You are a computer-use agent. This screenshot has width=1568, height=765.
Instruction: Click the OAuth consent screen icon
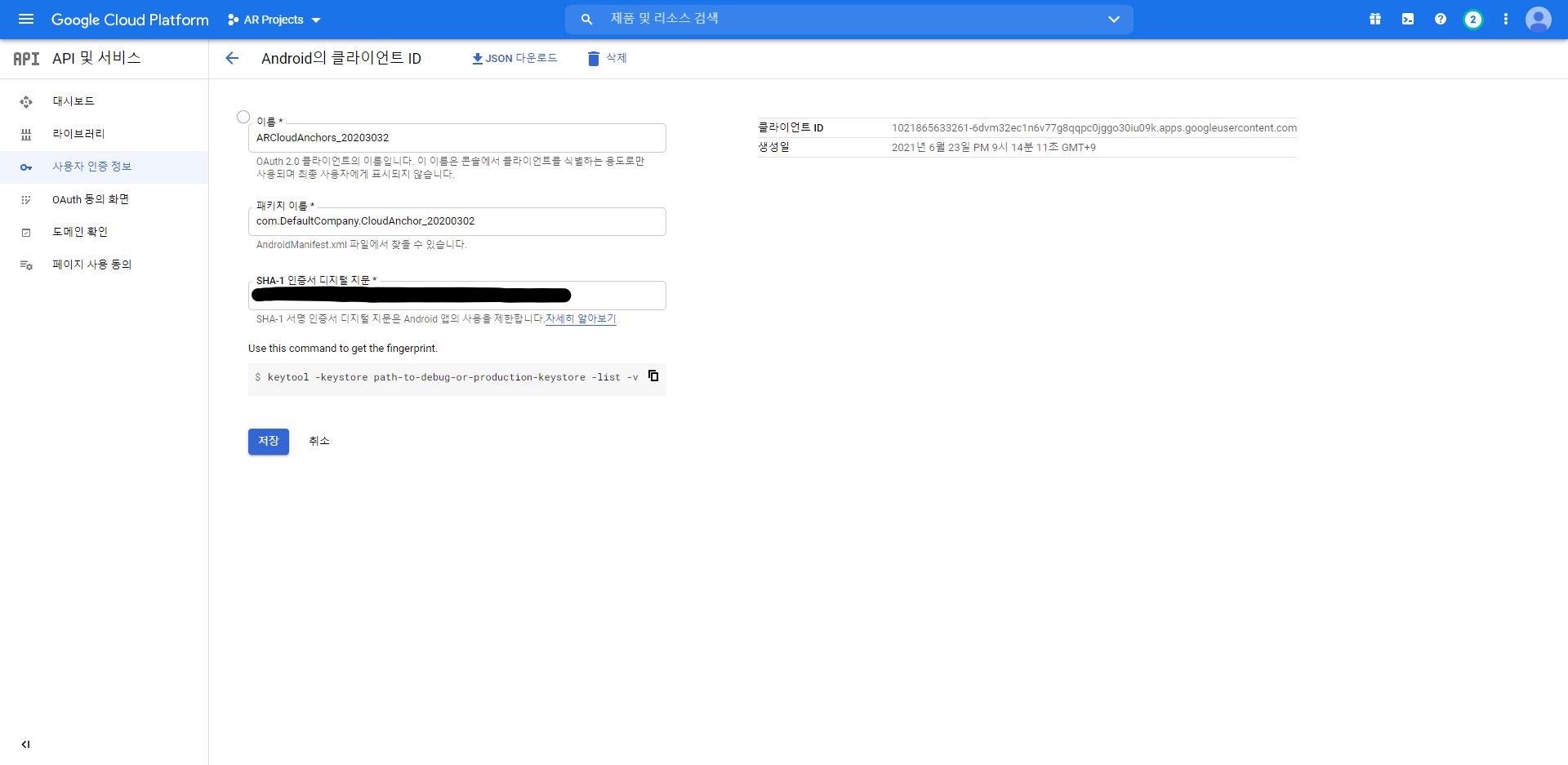point(26,200)
